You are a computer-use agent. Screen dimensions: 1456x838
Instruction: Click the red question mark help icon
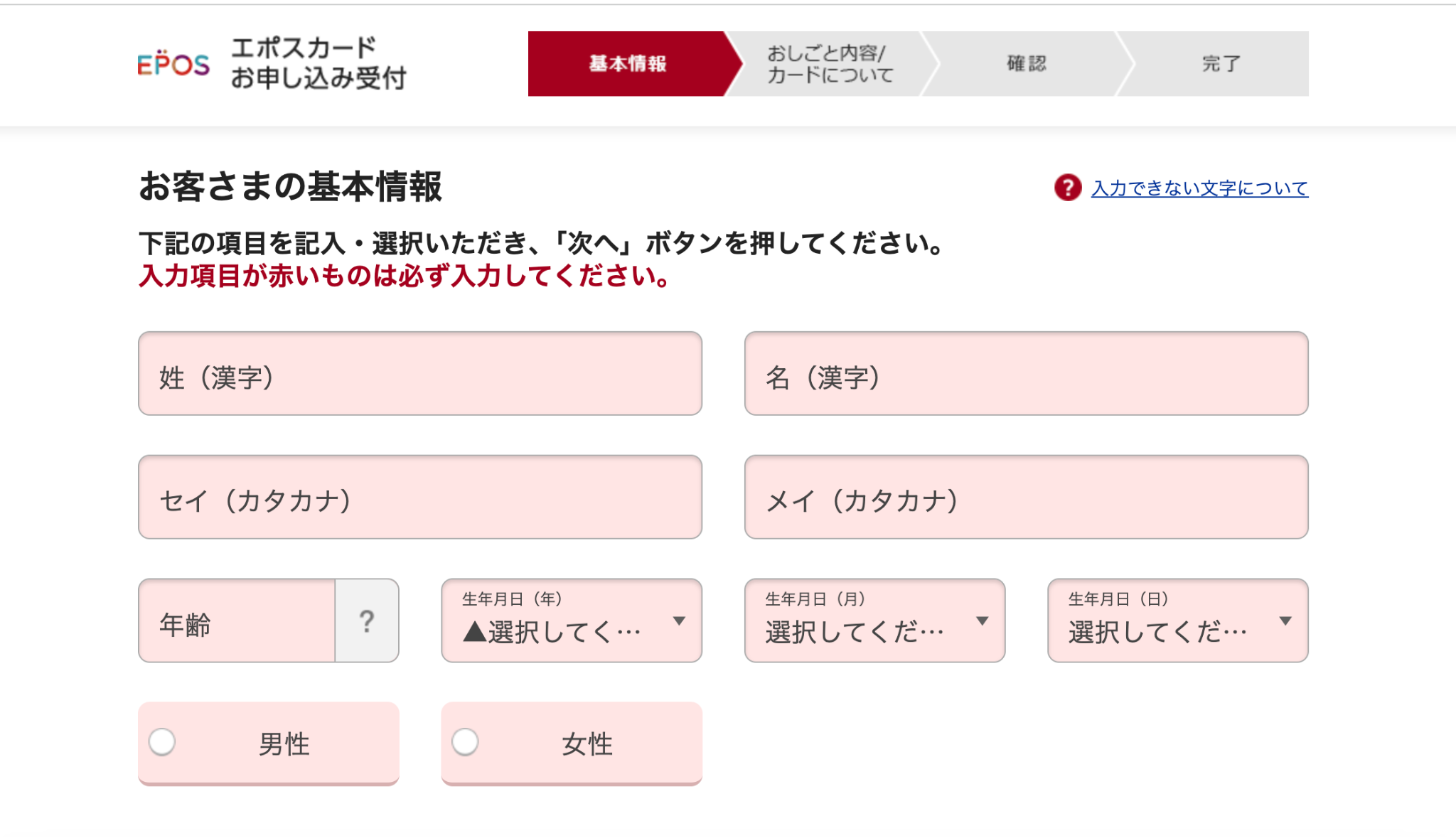pos(1067,188)
